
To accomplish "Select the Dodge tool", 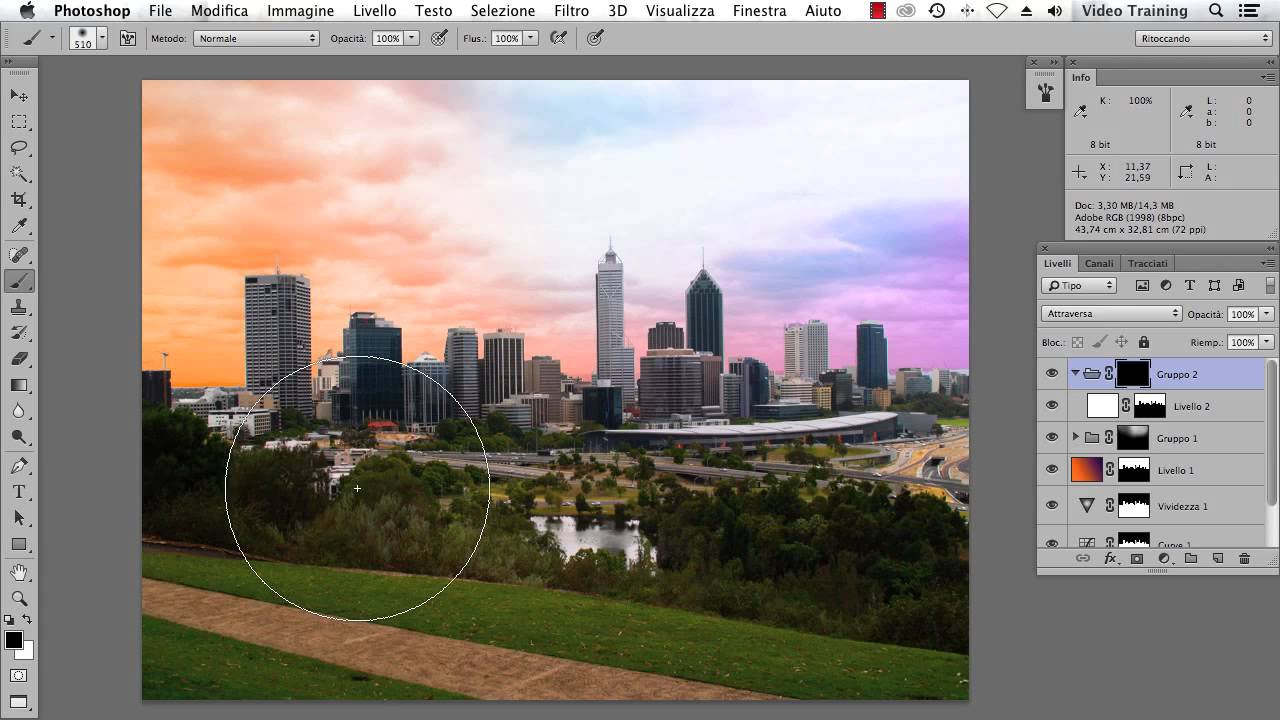I will 19,437.
